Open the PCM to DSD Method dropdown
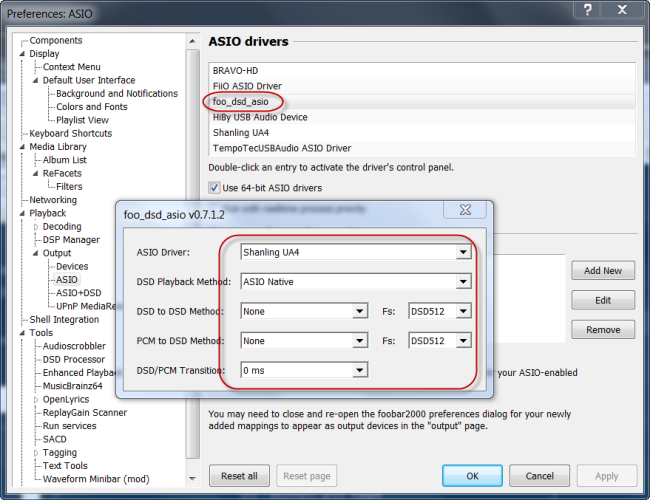 [360, 341]
